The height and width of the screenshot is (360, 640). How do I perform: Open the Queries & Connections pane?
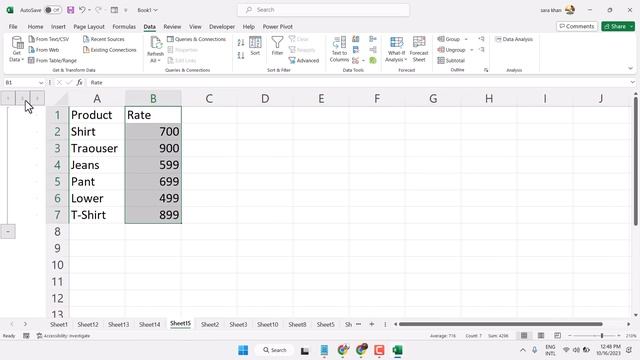pyautogui.click(x=196, y=39)
